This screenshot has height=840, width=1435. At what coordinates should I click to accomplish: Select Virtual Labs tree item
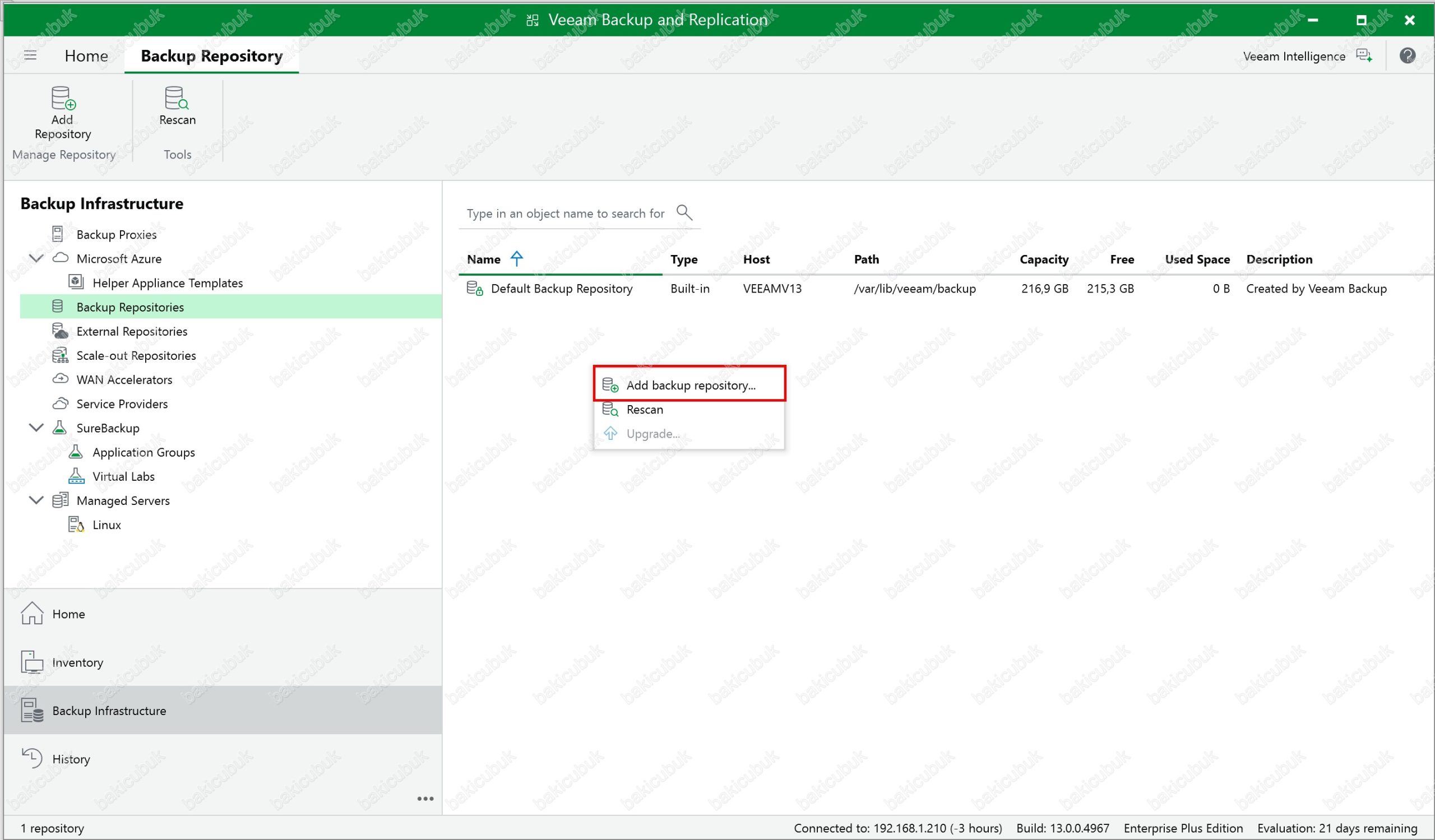[123, 476]
